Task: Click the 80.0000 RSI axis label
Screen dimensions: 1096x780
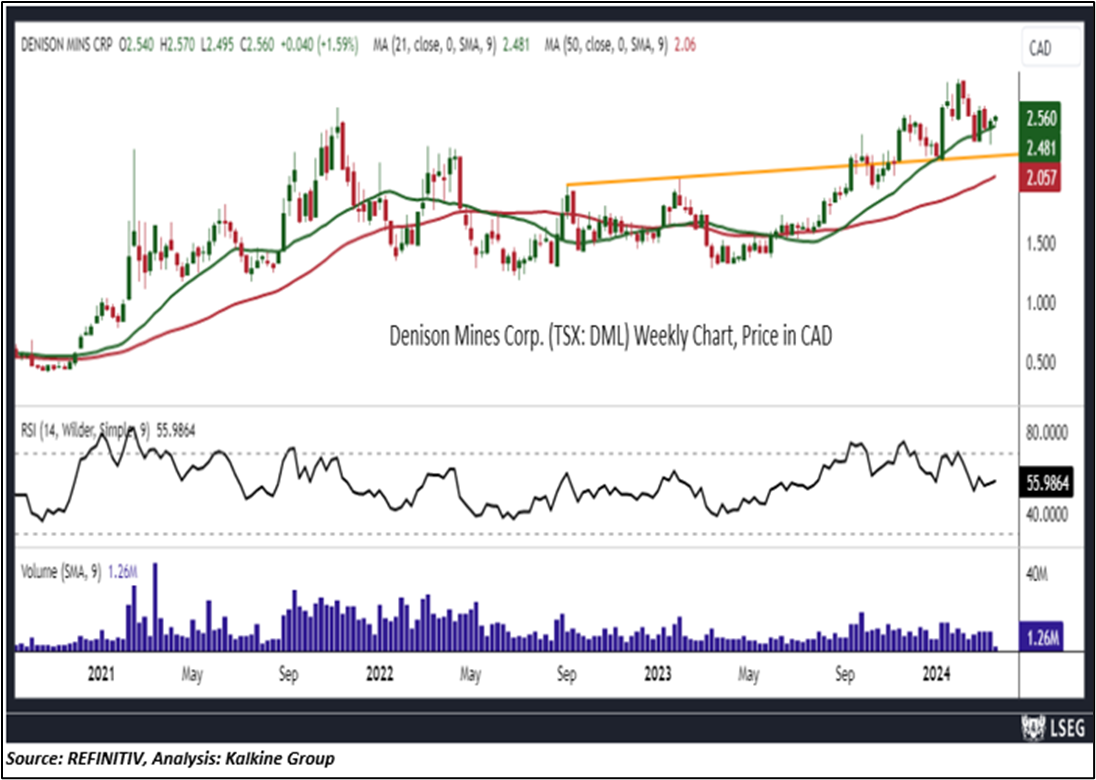Action: point(1049,433)
